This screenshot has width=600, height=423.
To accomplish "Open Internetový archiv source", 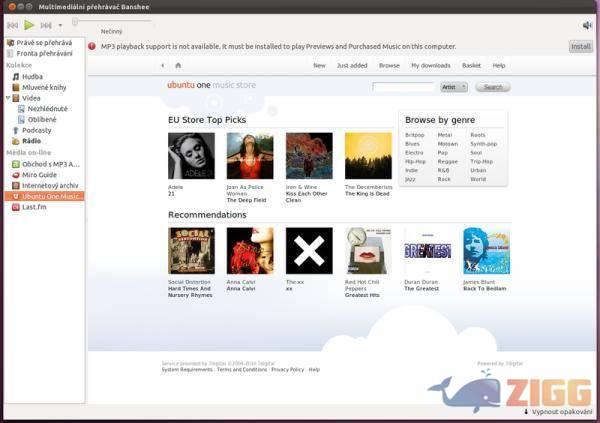I will coord(50,185).
